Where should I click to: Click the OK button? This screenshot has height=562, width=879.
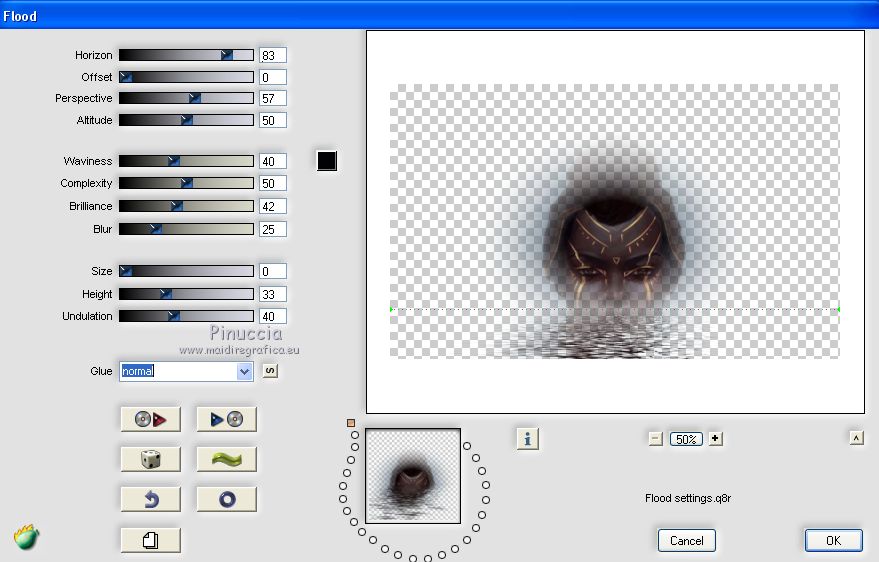pos(833,540)
